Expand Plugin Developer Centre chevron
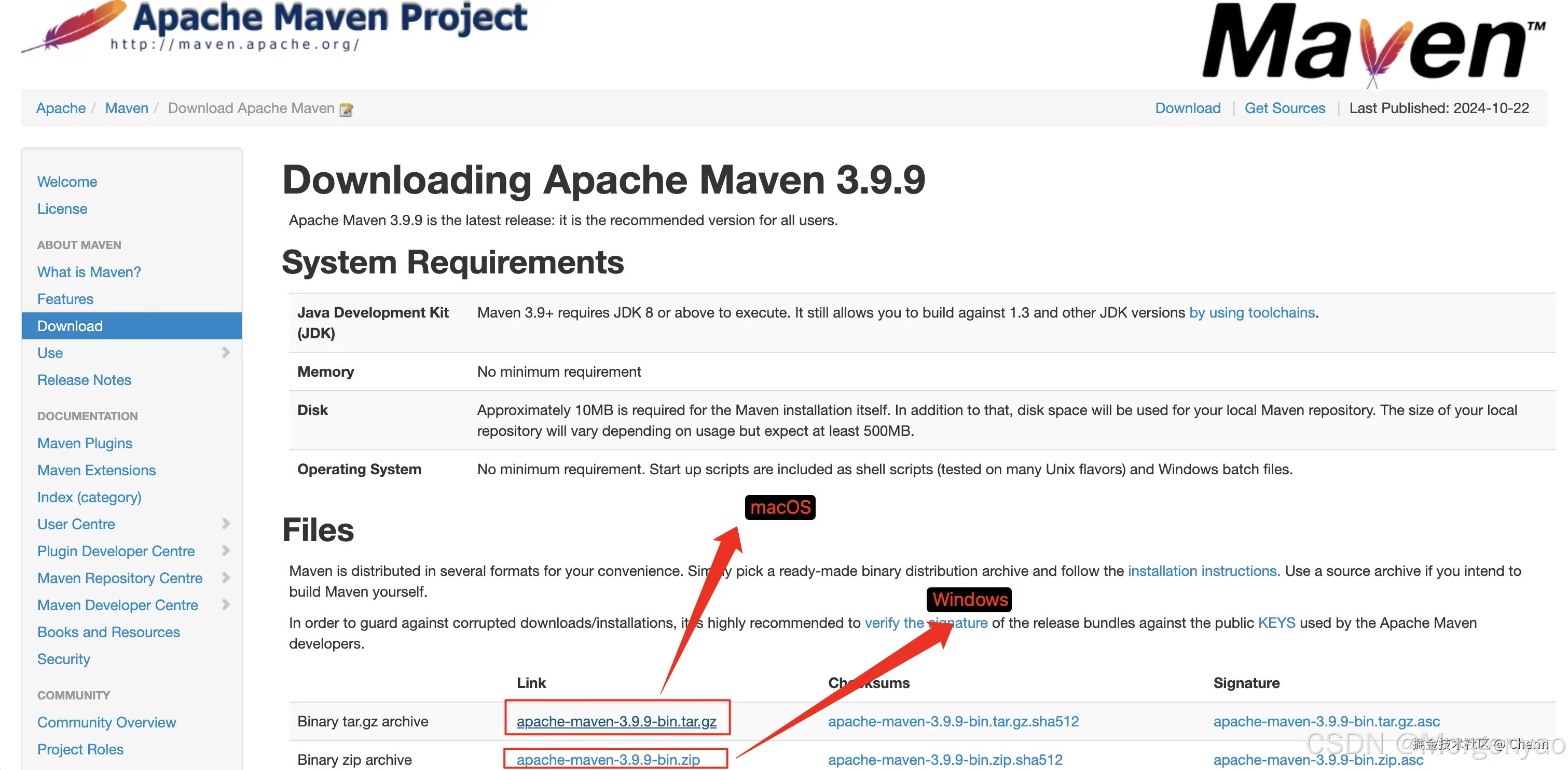Screen dimensions: 1568x770 tap(226, 551)
